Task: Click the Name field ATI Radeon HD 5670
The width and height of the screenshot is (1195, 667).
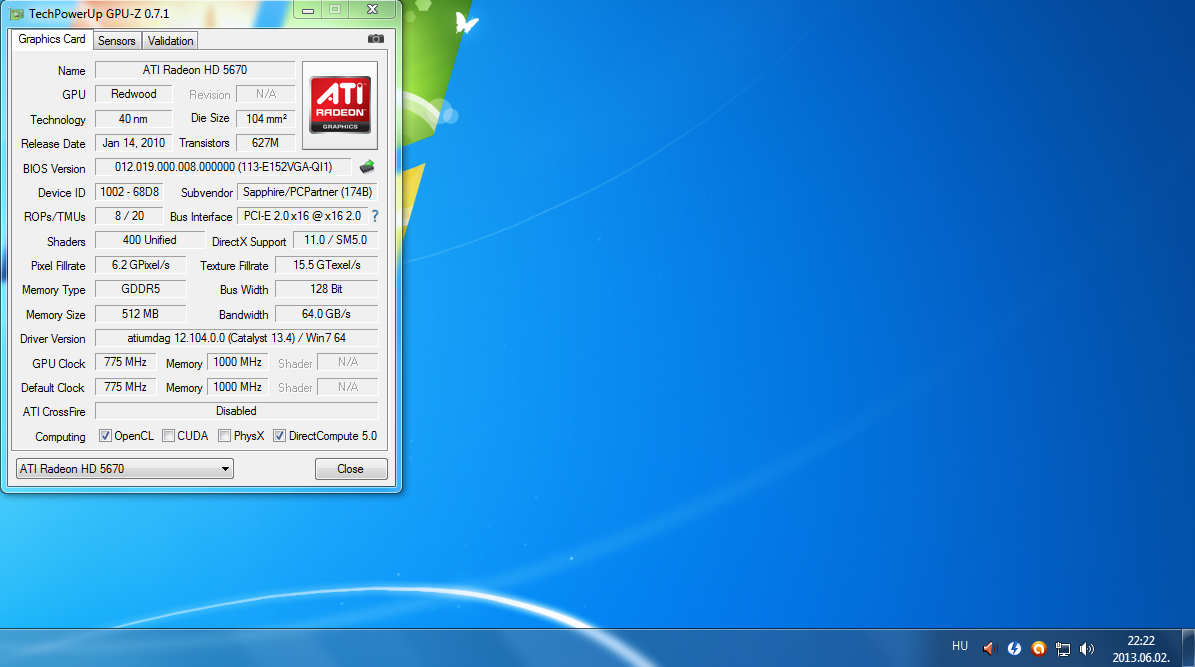Action: coord(195,70)
